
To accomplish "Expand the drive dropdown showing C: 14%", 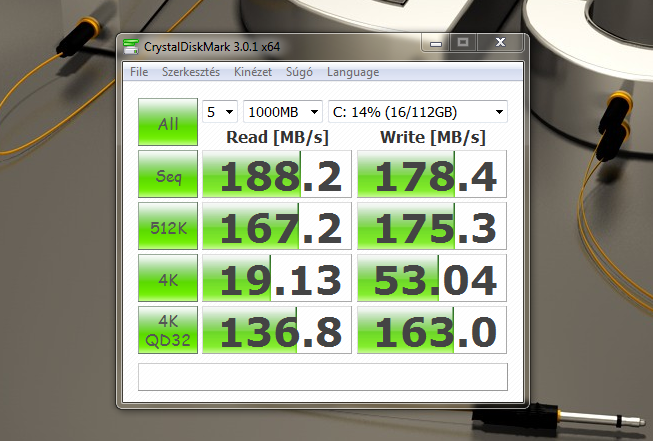I will (x=418, y=112).
